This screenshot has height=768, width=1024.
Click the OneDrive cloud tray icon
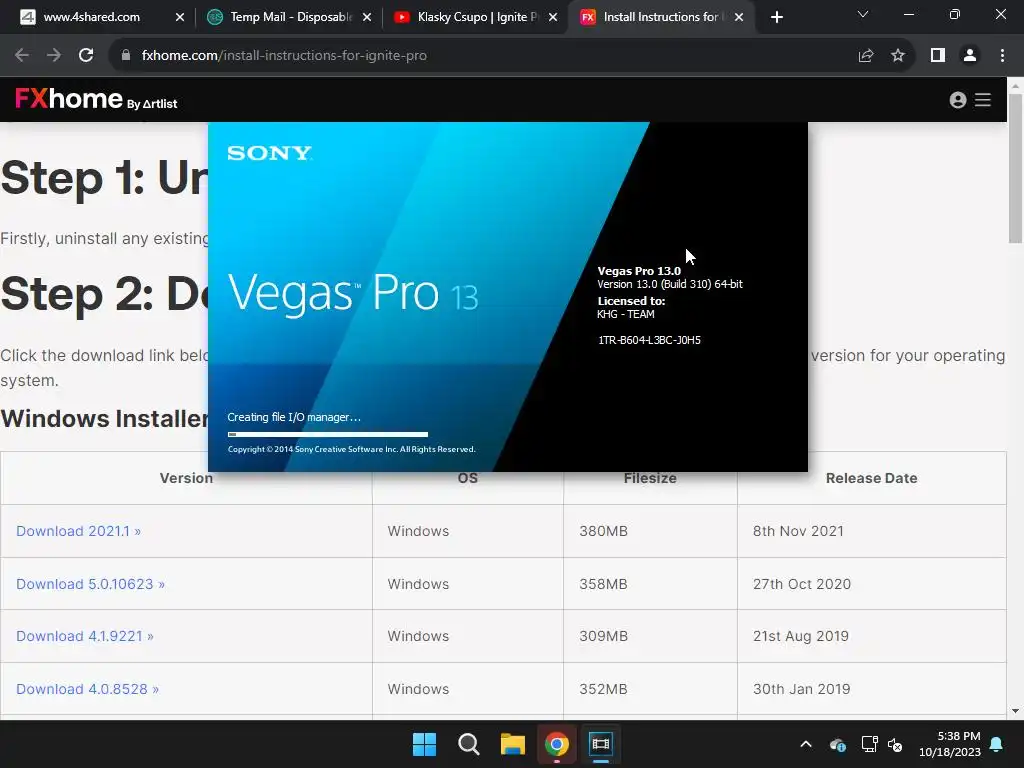point(838,744)
